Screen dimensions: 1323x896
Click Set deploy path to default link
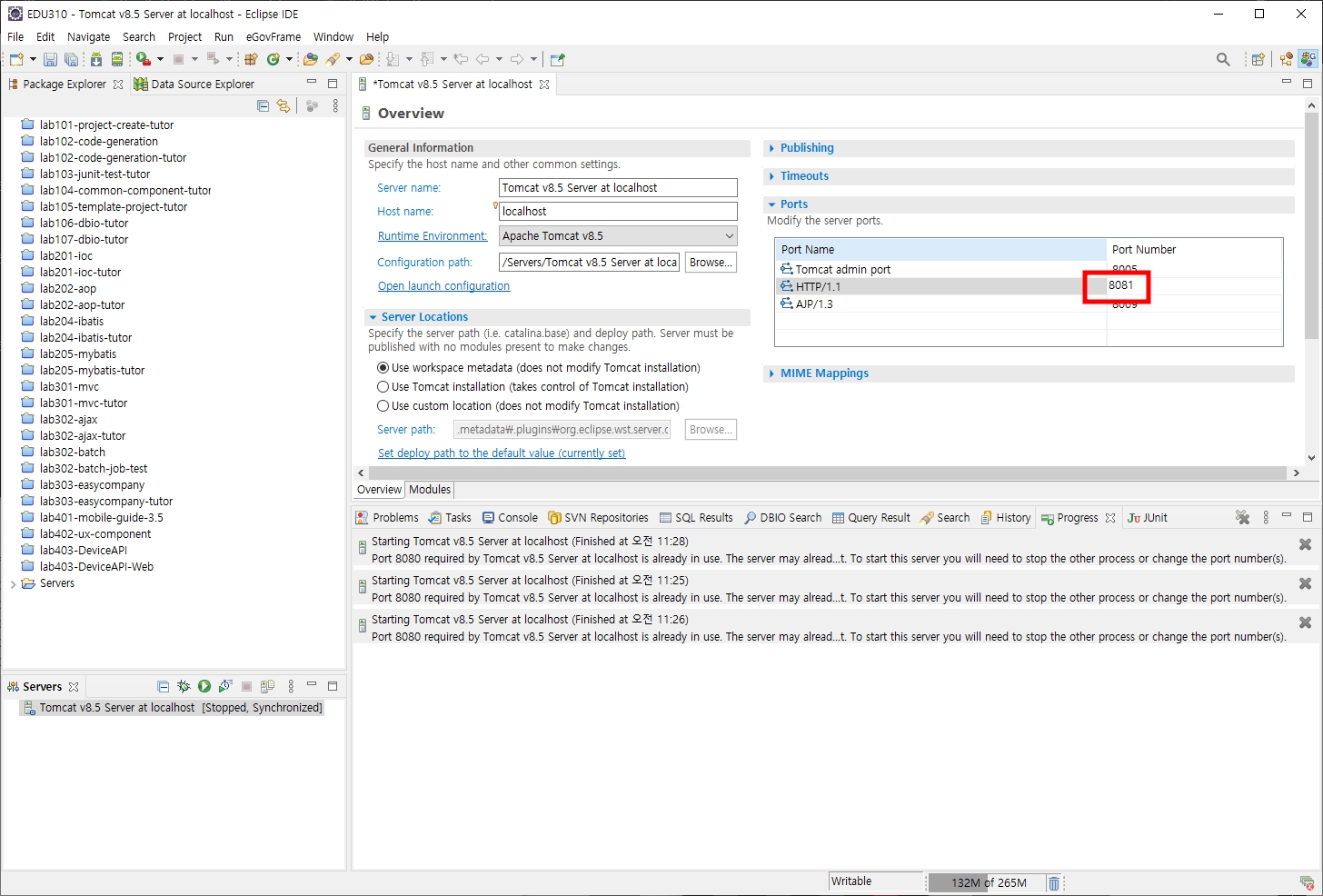coord(502,453)
